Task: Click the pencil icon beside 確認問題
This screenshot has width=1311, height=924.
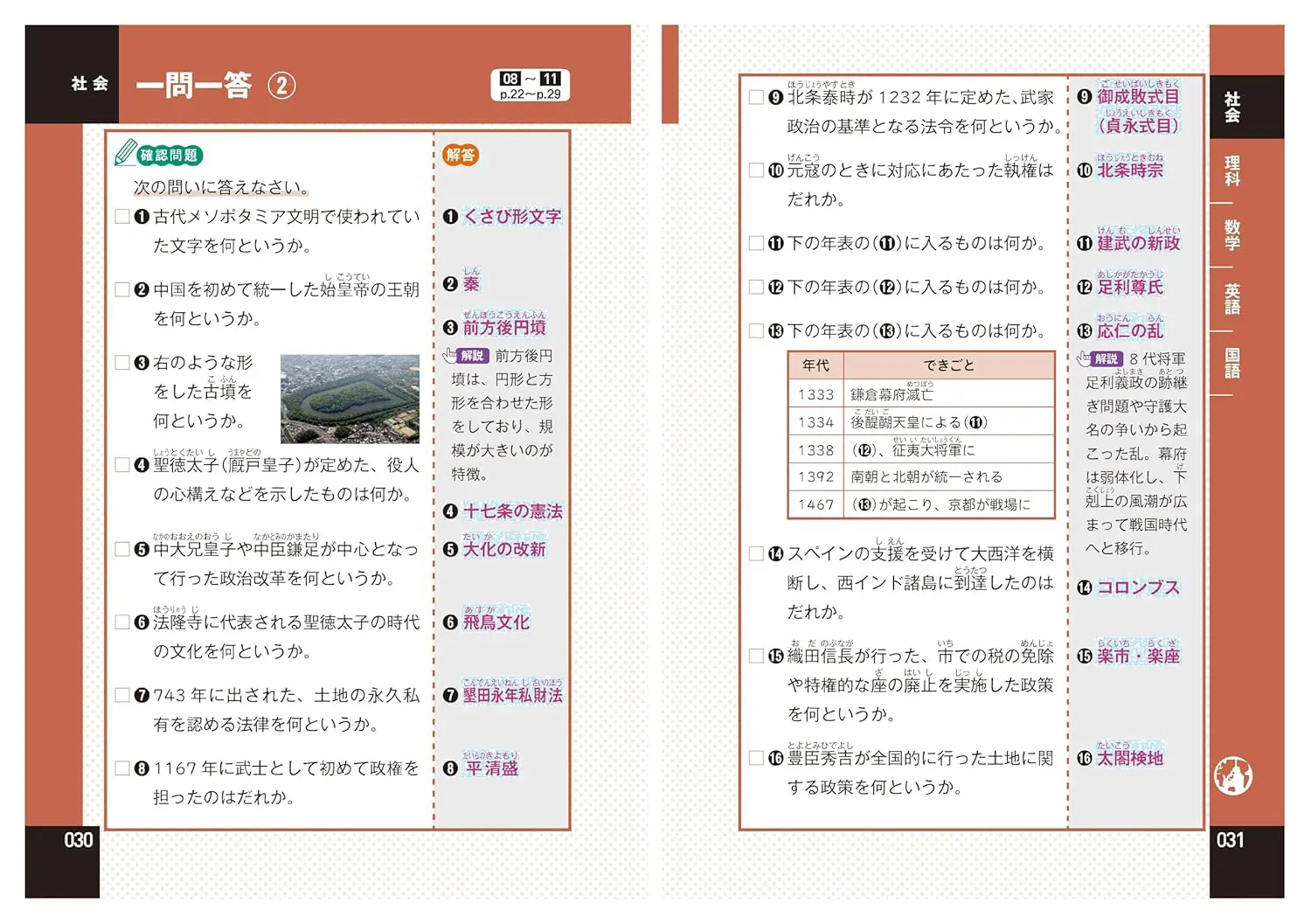Action: click(x=126, y=152)
